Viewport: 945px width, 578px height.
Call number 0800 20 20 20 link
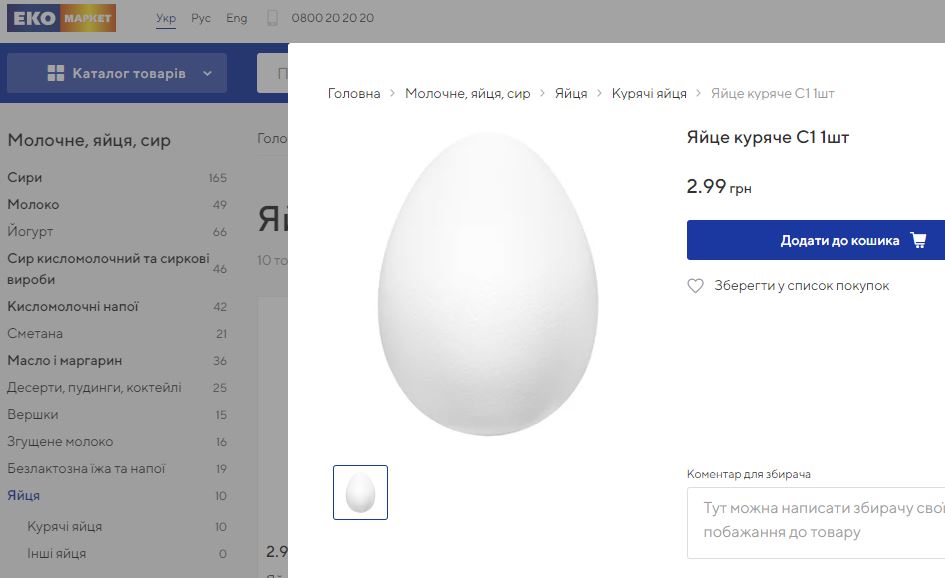(332, 18)
